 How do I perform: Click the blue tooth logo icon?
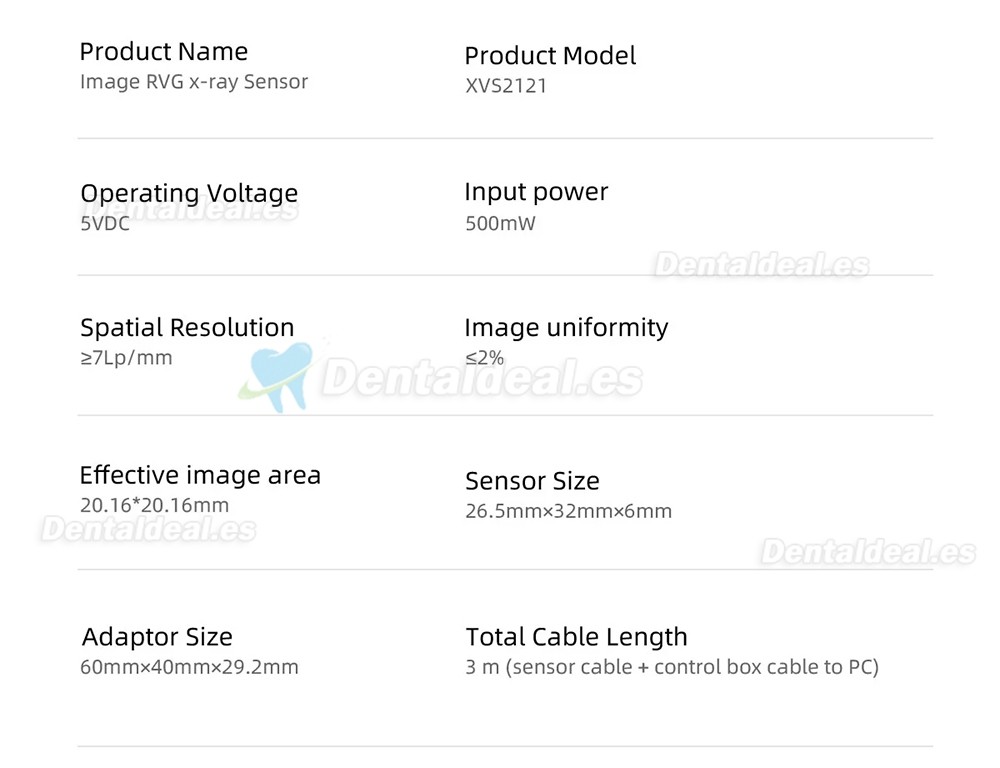277,376
